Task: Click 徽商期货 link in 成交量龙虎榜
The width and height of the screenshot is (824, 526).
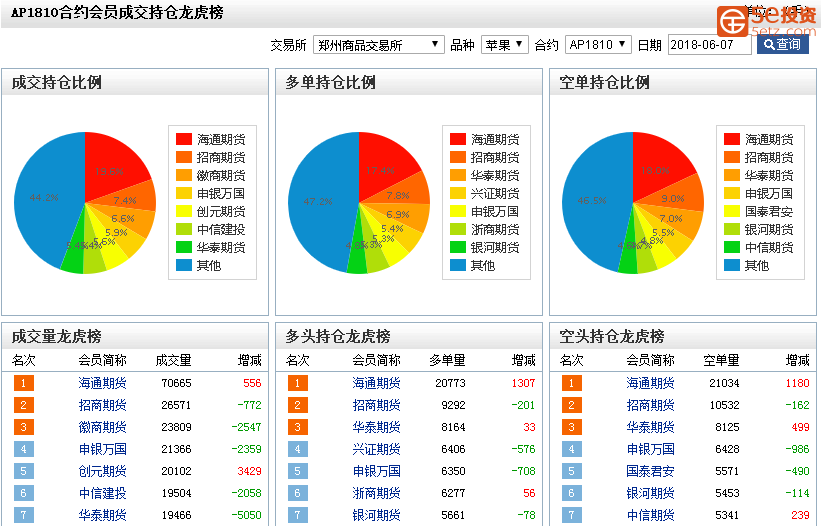Action: 102,427
